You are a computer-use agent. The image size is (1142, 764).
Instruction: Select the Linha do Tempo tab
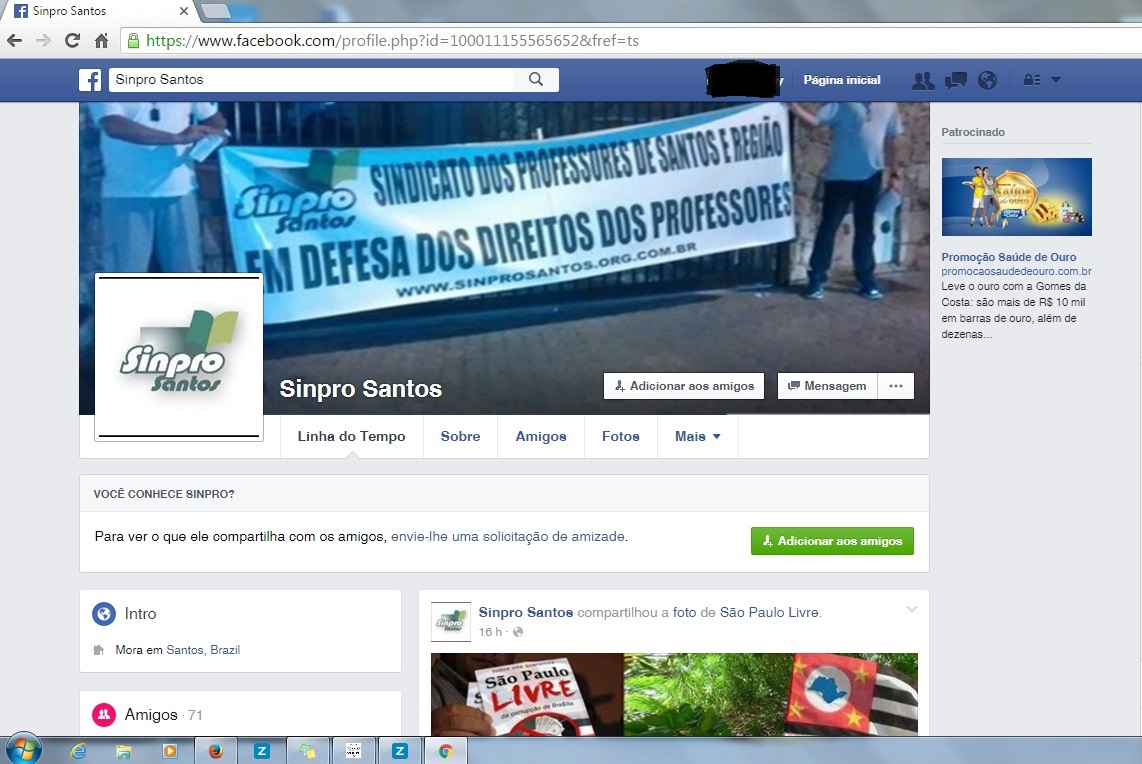[x=352, y=436]
